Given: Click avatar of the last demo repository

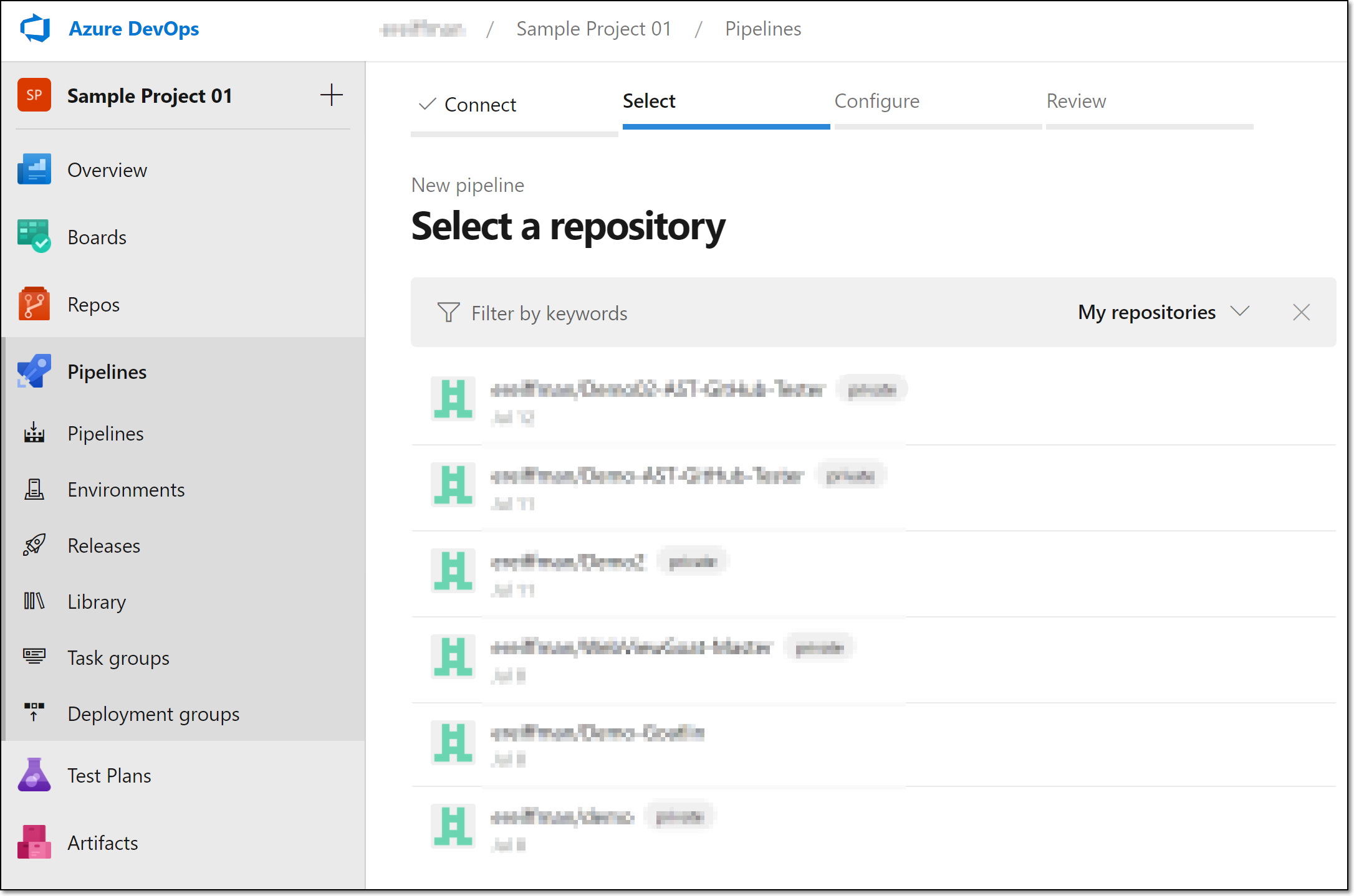Looking at the screenshot, I should (x=453, y=826).
